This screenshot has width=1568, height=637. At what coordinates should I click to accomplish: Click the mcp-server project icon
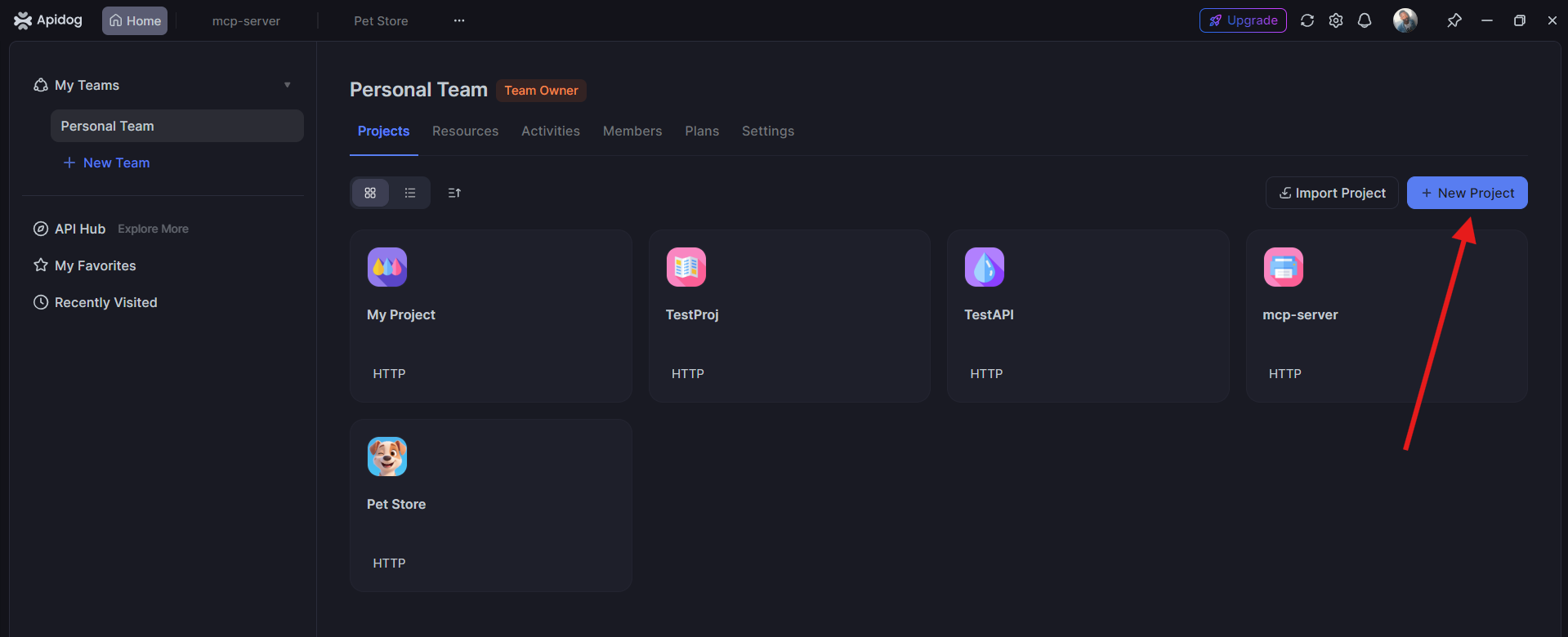(x=1284, y=267)
